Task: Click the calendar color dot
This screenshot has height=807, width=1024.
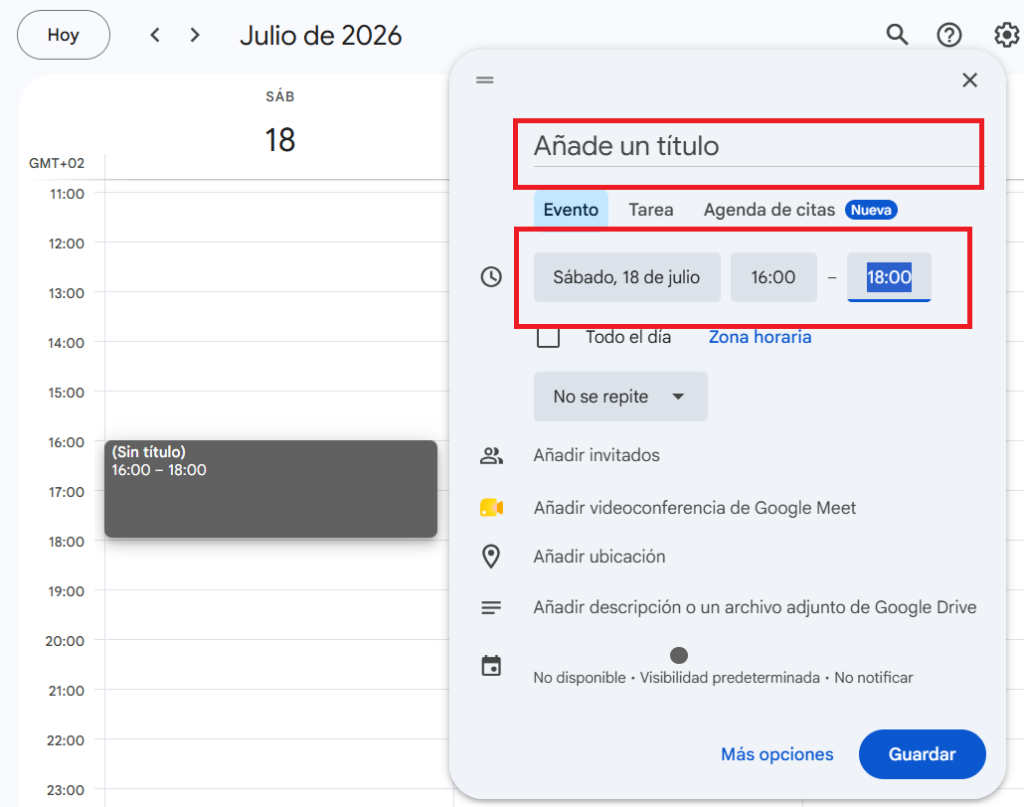Action: (x=679, y=655)
